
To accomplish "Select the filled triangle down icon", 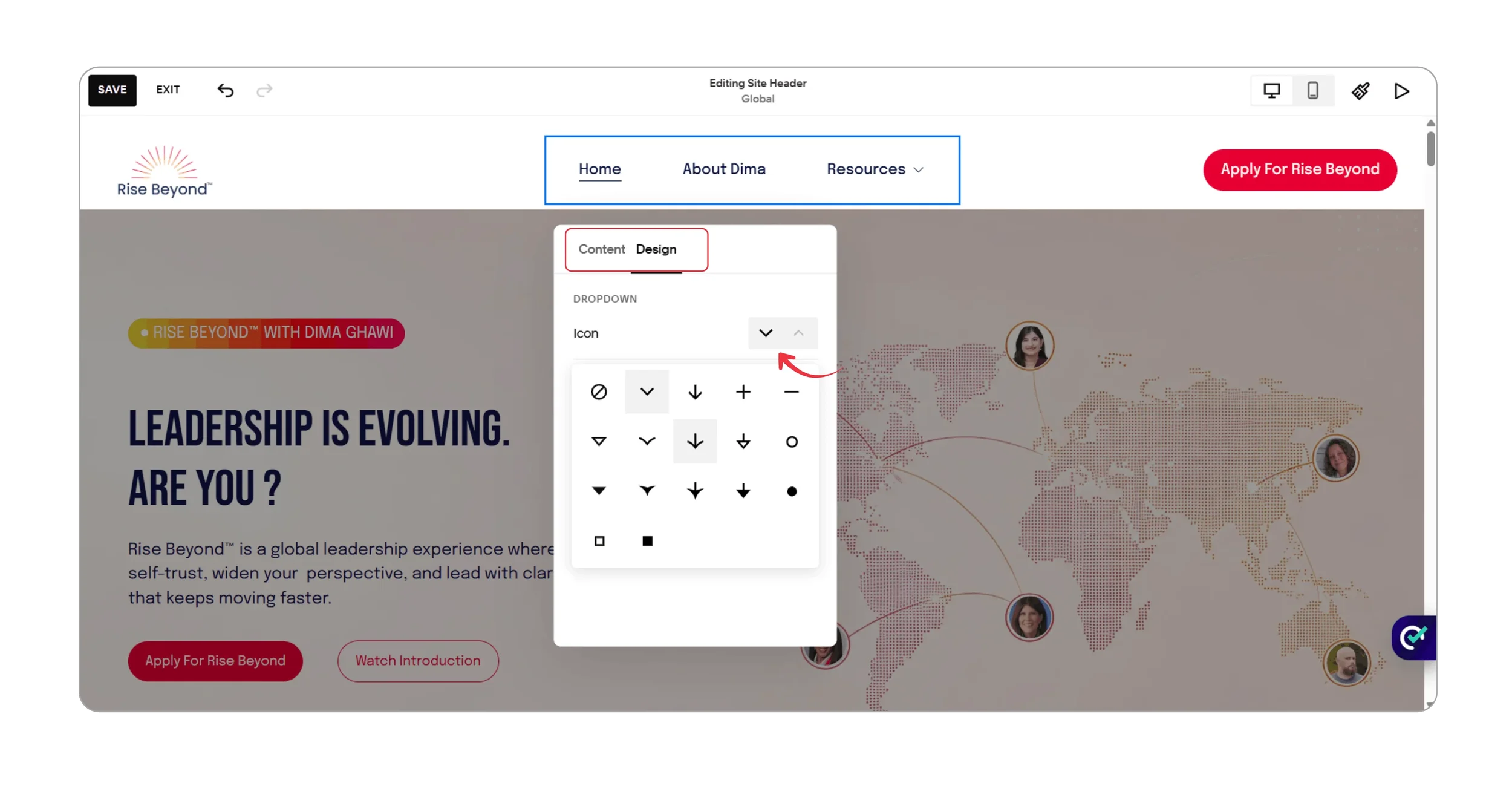I will pyautogui.click(x=599, y=491).
